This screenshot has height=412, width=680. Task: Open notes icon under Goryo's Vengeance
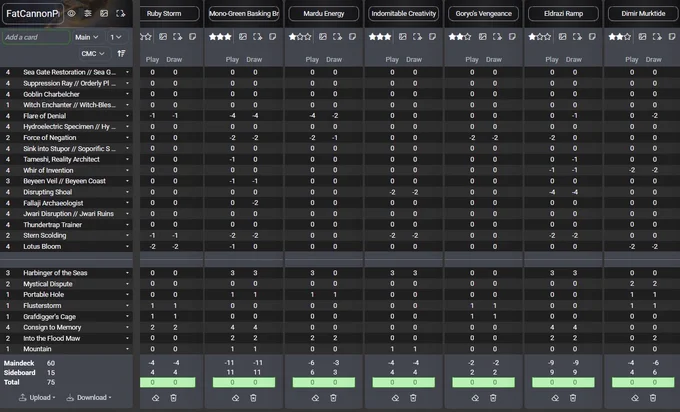click(513, 37)
